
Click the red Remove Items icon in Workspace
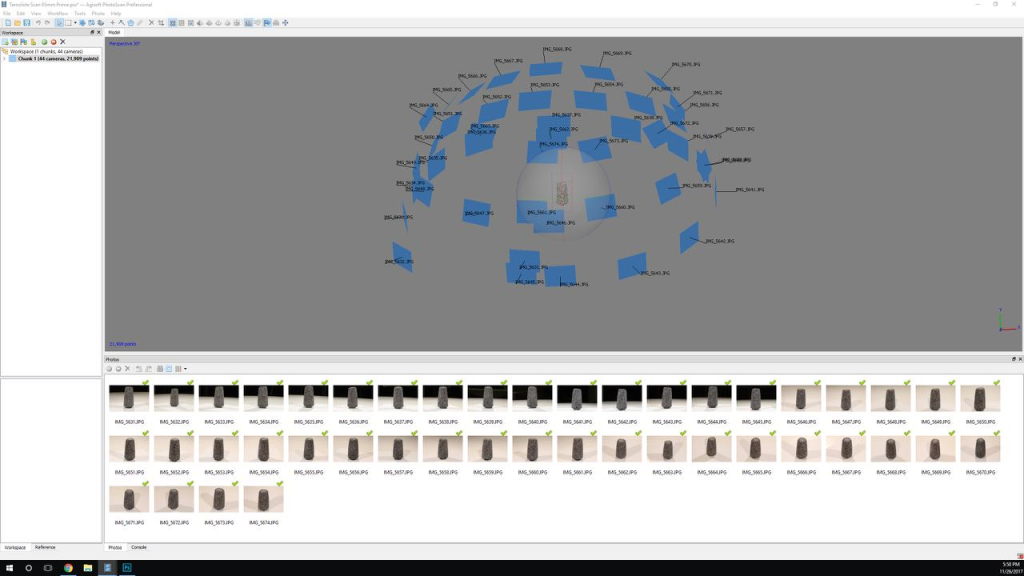tap(53, 42)
